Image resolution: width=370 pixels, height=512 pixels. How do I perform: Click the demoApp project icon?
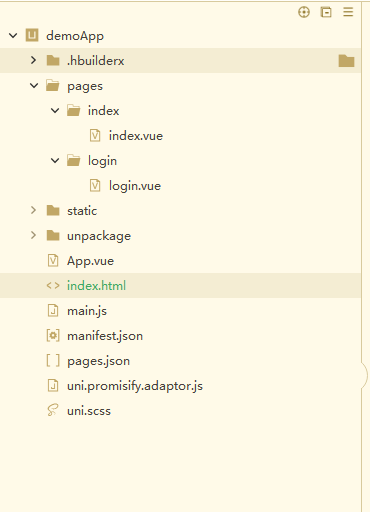coord(32,35)
